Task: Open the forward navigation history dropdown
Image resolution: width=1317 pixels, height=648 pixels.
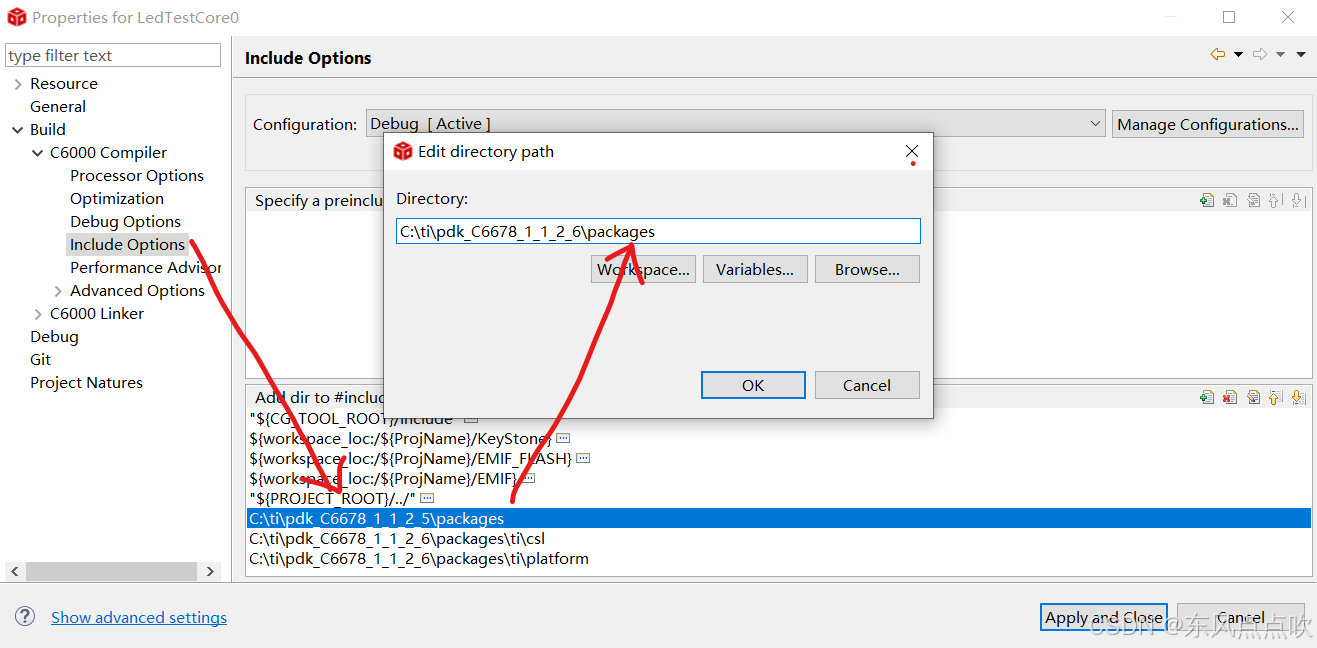Action: pos(1280,55)
